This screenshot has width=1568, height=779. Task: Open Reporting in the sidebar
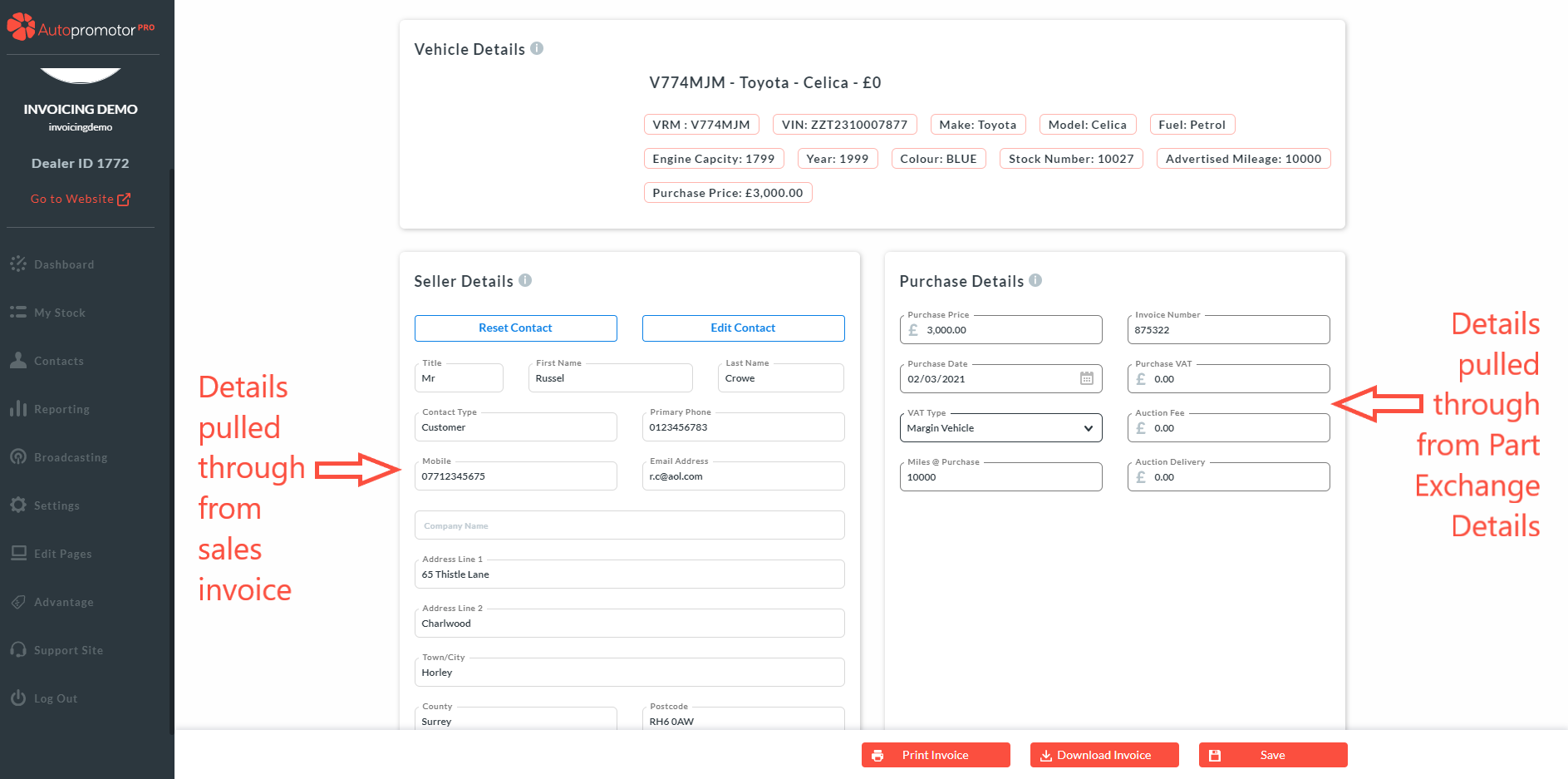coord(61,409)
